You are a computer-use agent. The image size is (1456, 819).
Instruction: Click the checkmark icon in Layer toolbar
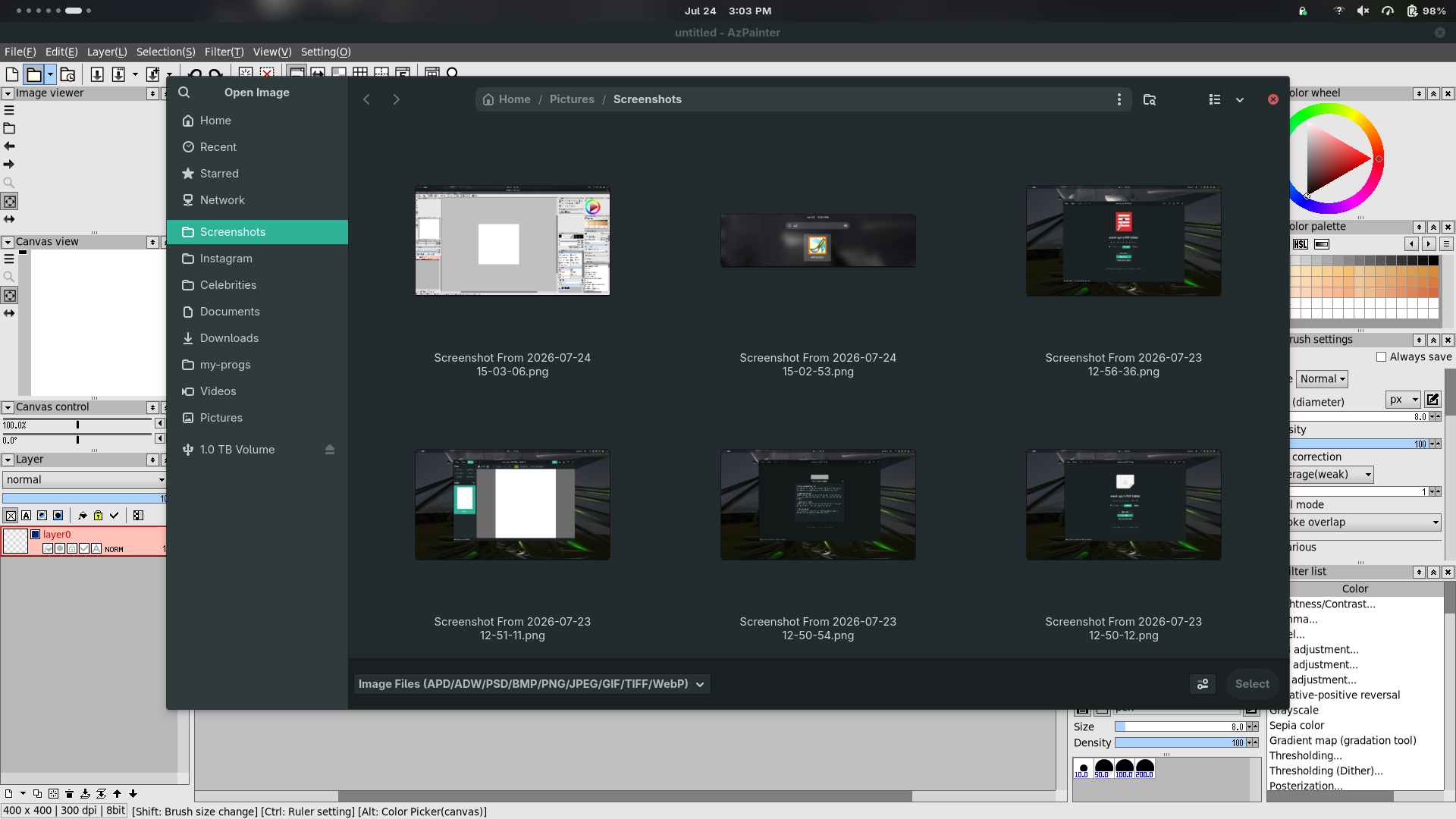pos(114,516)
